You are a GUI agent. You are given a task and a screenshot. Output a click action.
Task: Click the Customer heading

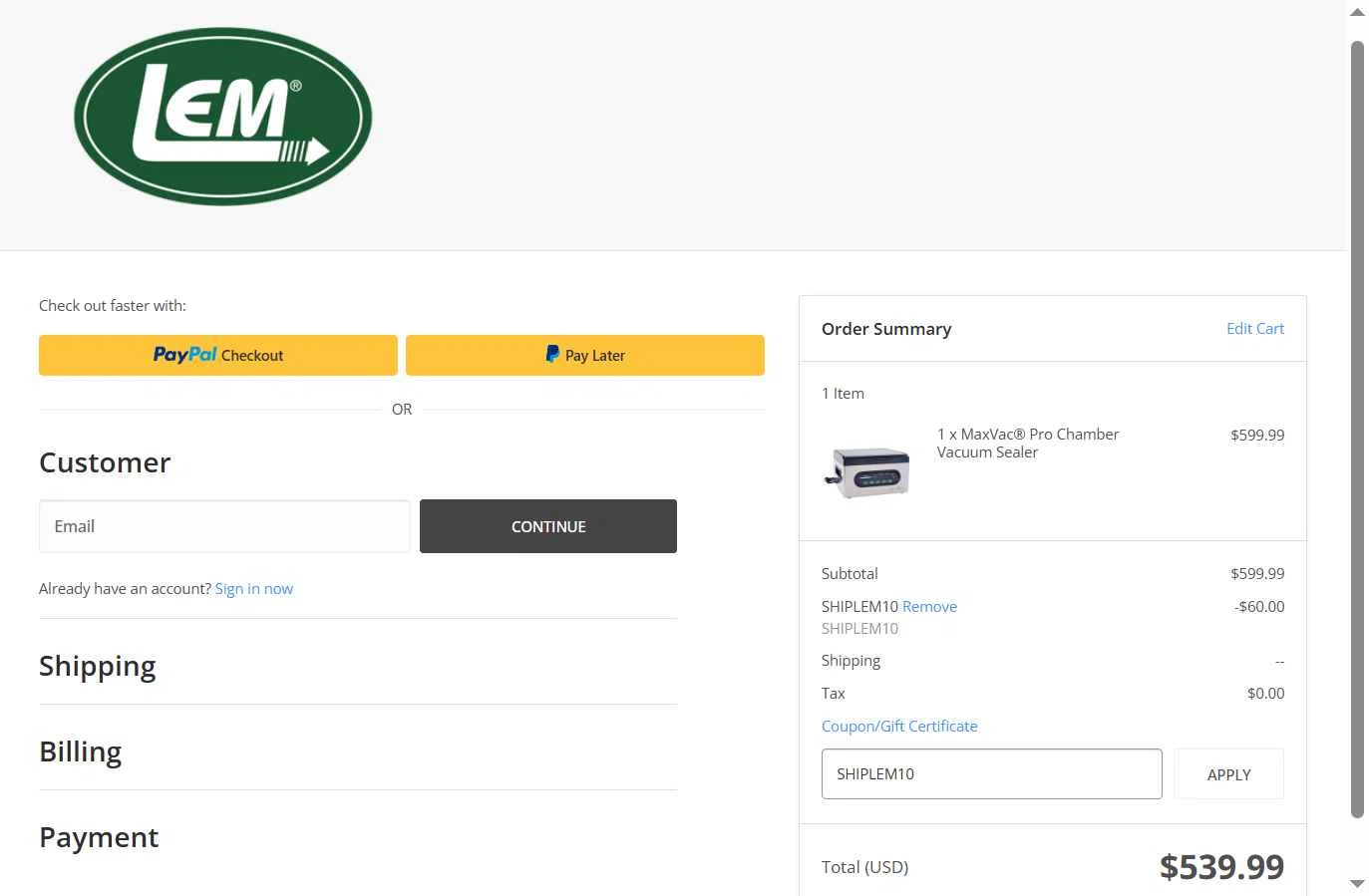(x=105, y=462)
